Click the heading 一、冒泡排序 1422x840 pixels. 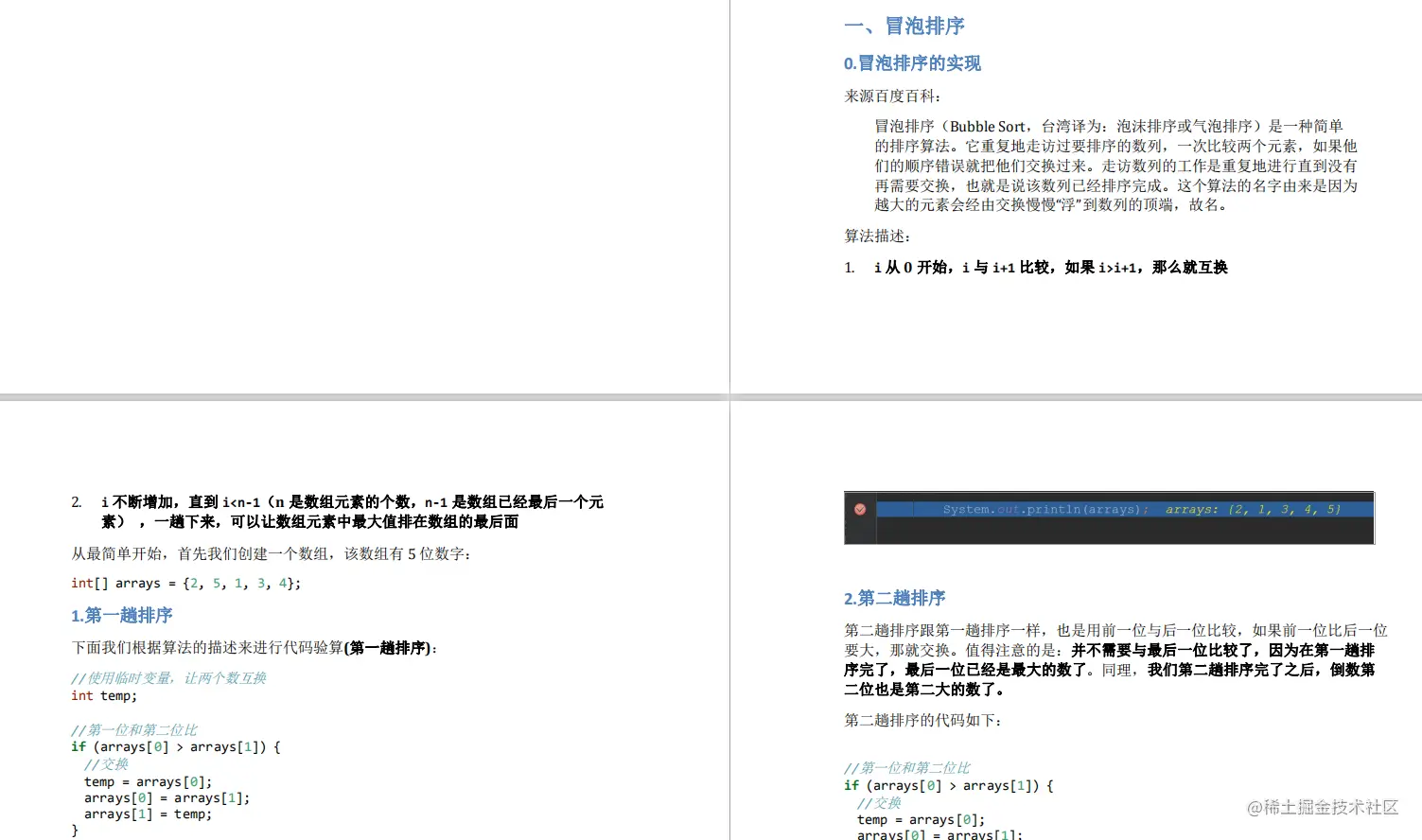pos(904,26)
